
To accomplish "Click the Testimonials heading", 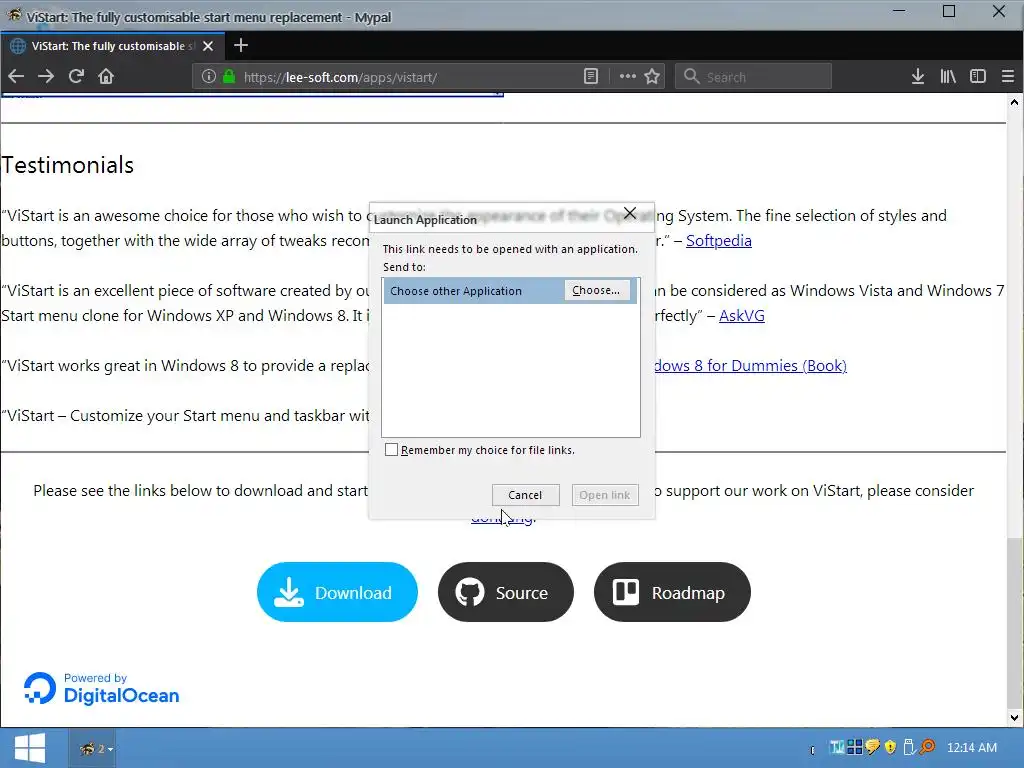I will (68, 165).
